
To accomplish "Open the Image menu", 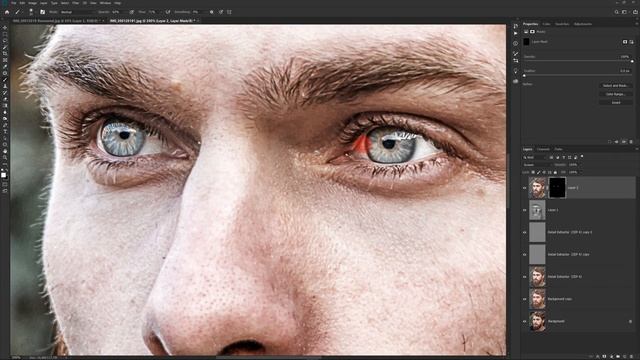I will coord(32,3).
